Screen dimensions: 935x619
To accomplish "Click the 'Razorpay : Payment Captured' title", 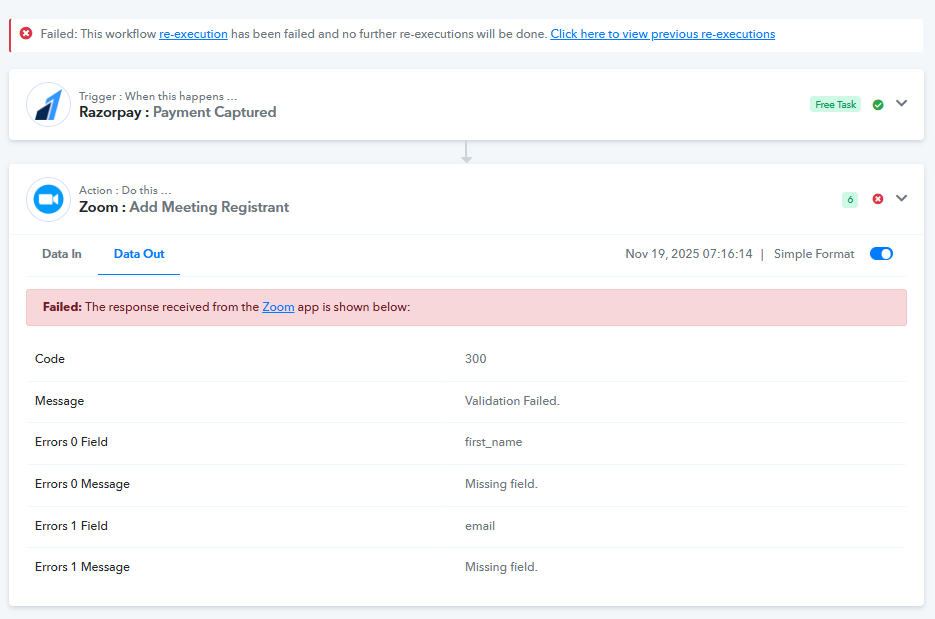I will (x=177, y=112).
